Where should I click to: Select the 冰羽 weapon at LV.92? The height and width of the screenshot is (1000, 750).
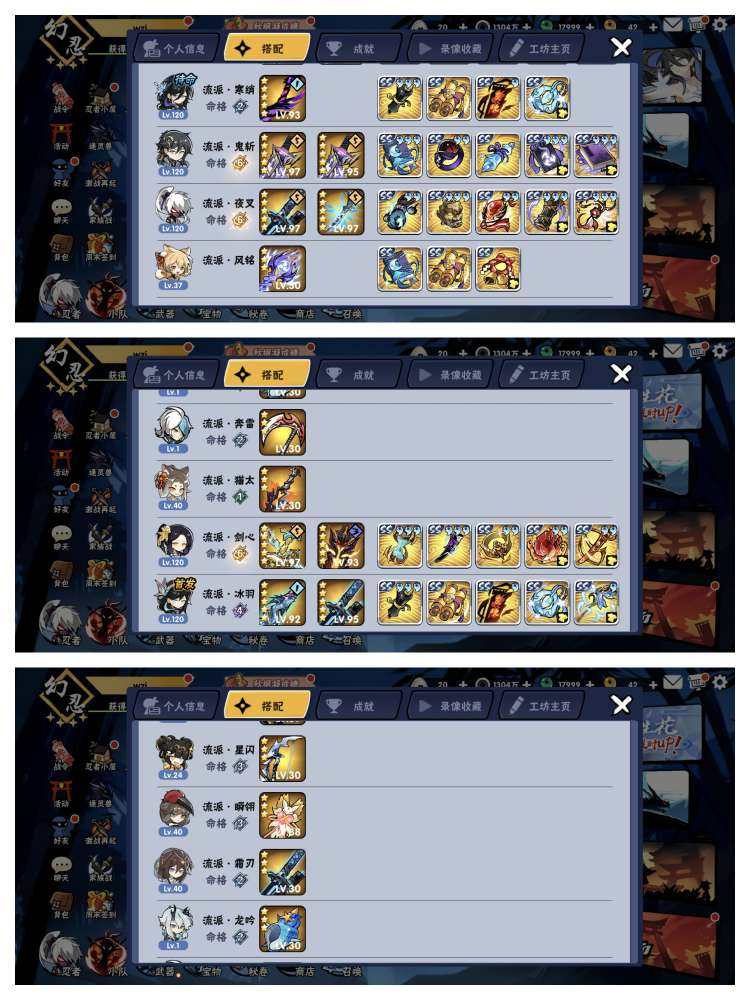[x=283, y=603]
